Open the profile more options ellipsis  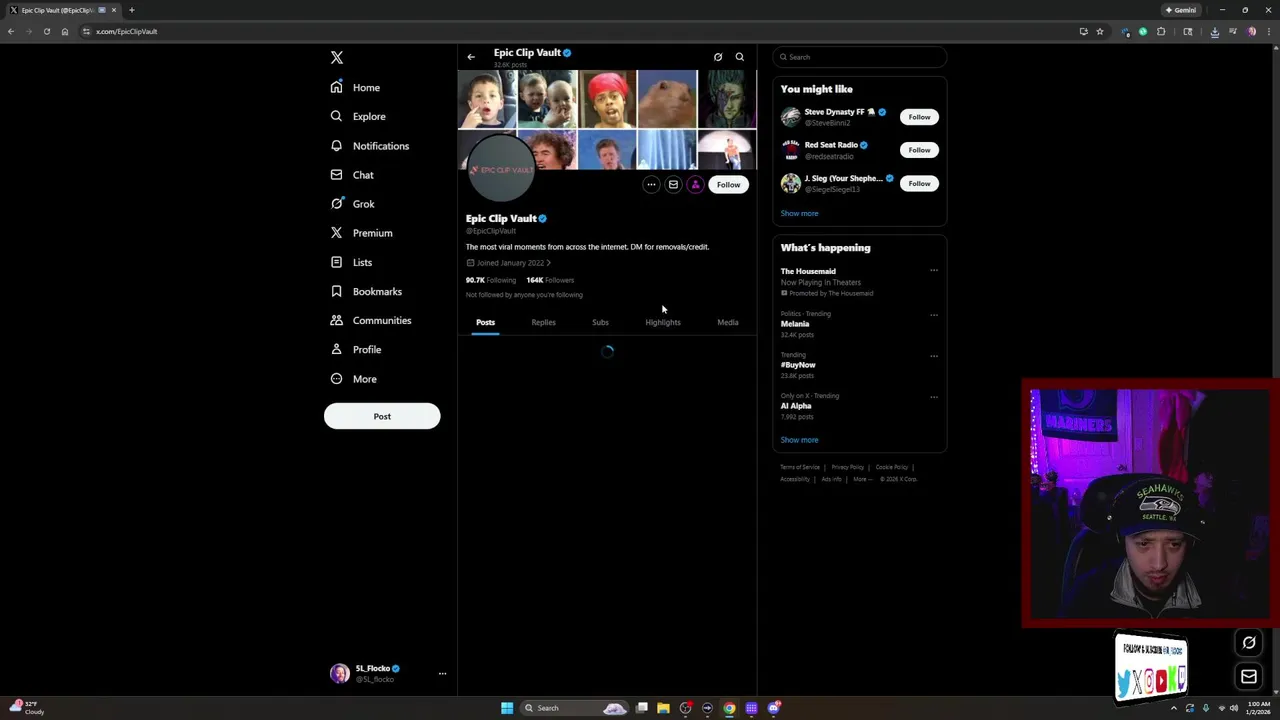click(x=651, y=184)
